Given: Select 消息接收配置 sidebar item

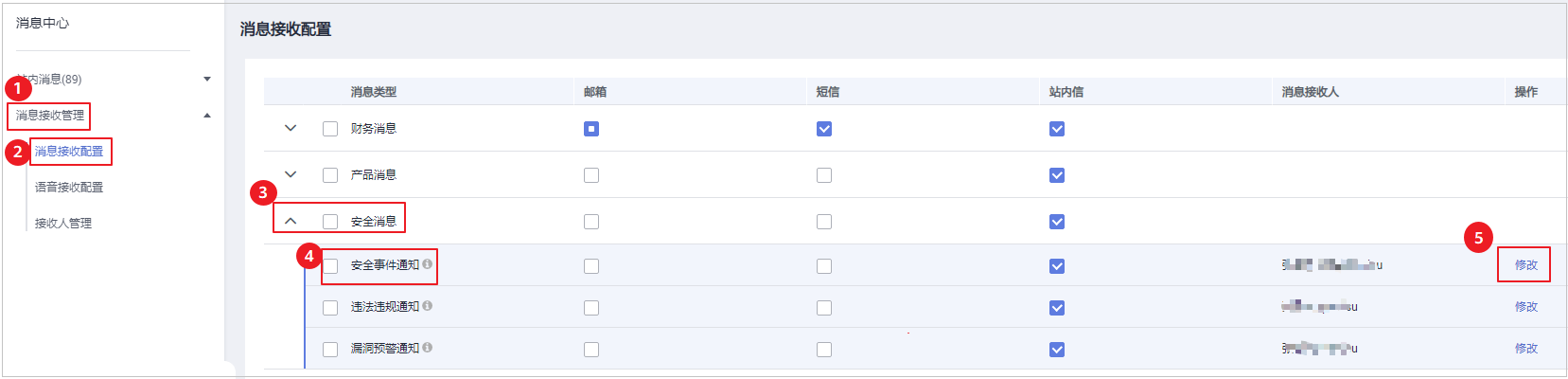Looking at the screenshot, I should tap(69, 152).
